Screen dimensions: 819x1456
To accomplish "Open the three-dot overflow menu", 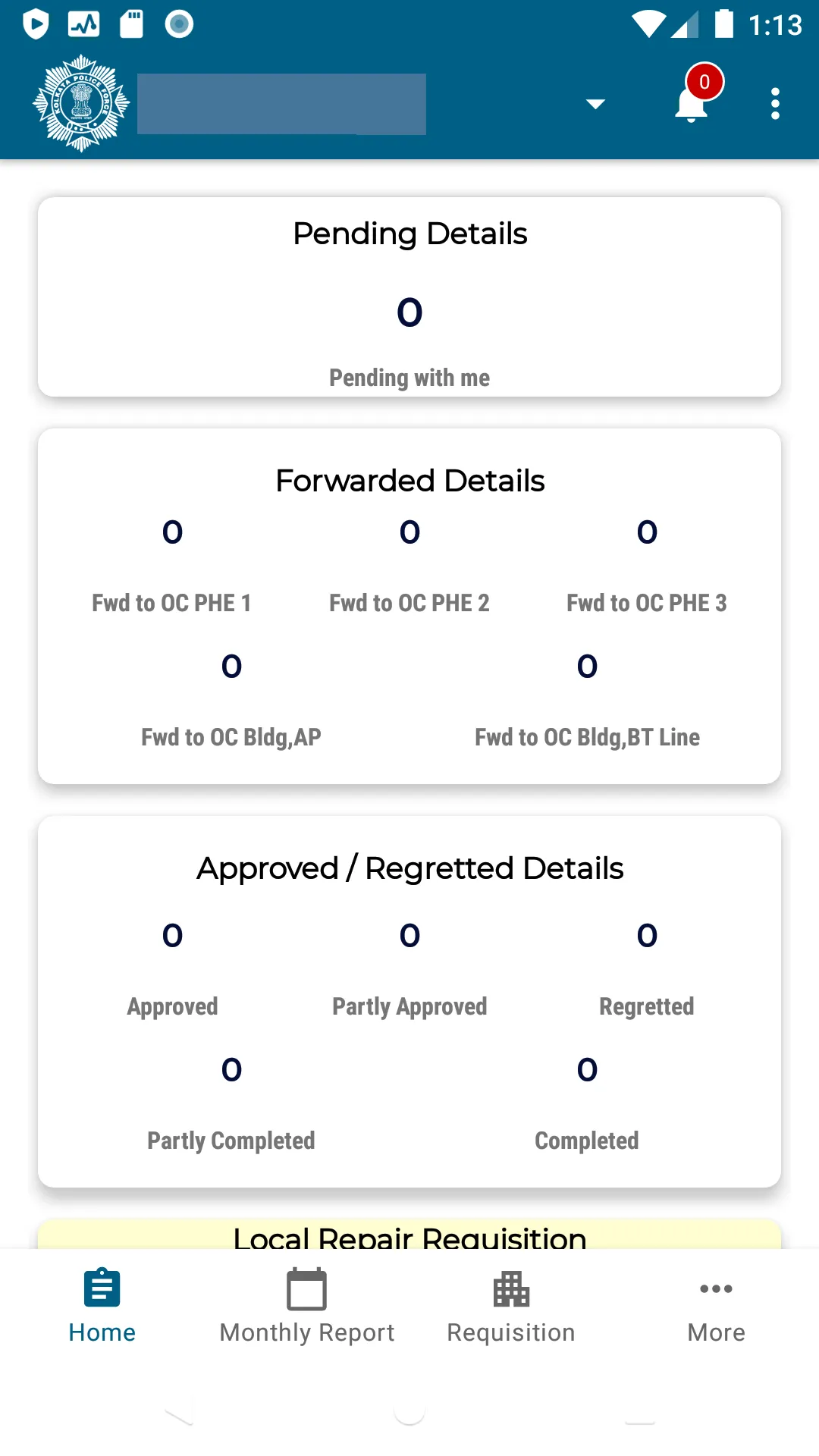I will point(775,104).
